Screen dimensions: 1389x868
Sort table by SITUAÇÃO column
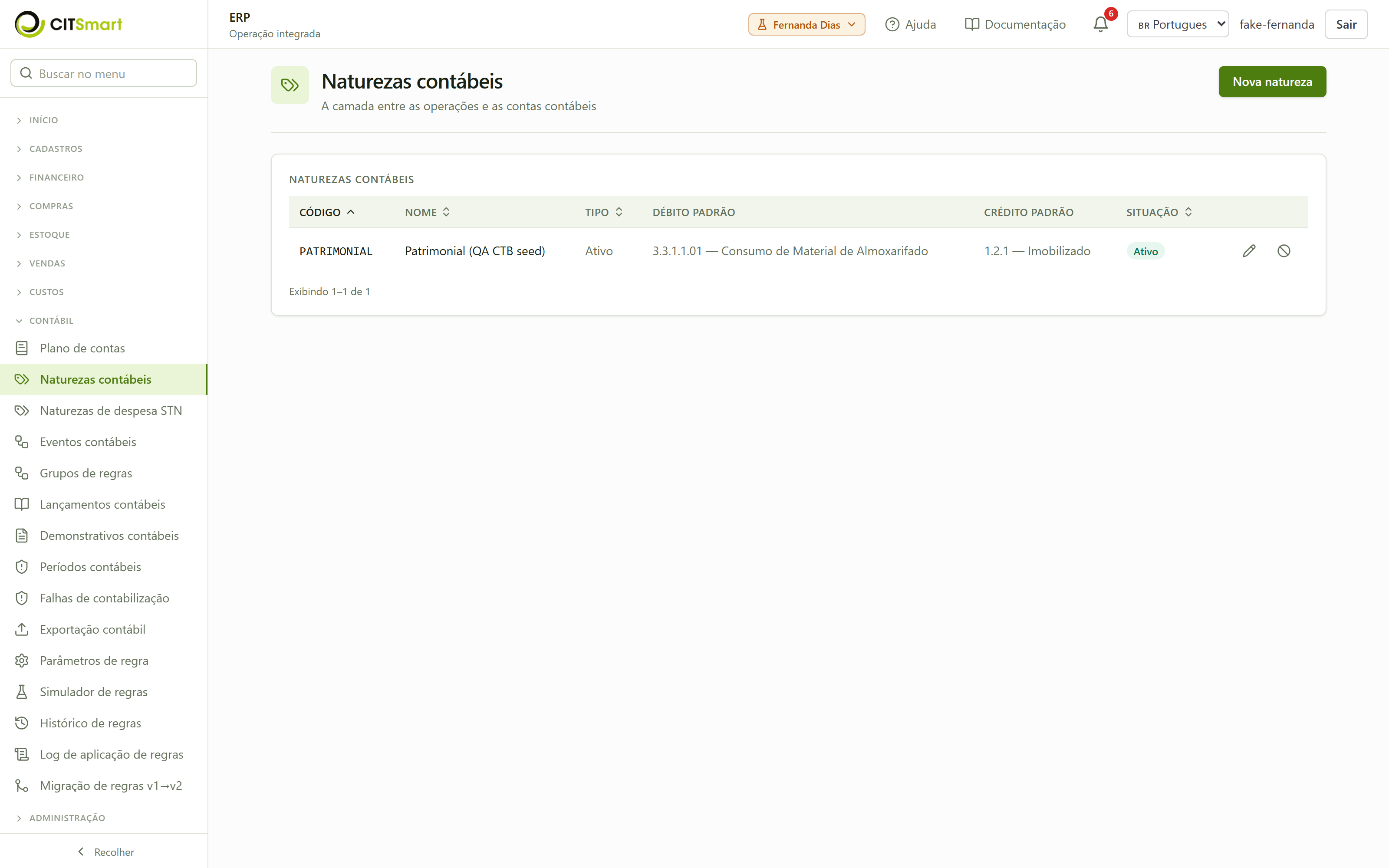pos(1159,212)
